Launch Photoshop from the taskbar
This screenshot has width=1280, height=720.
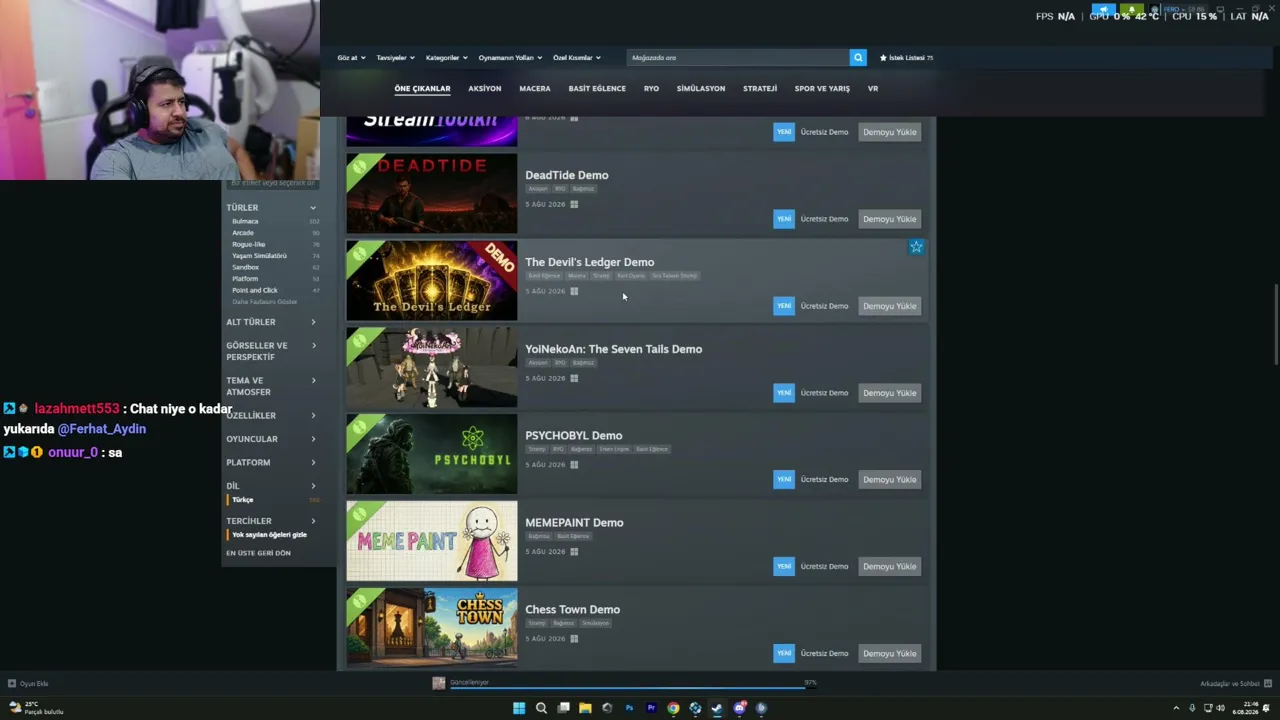629,708
